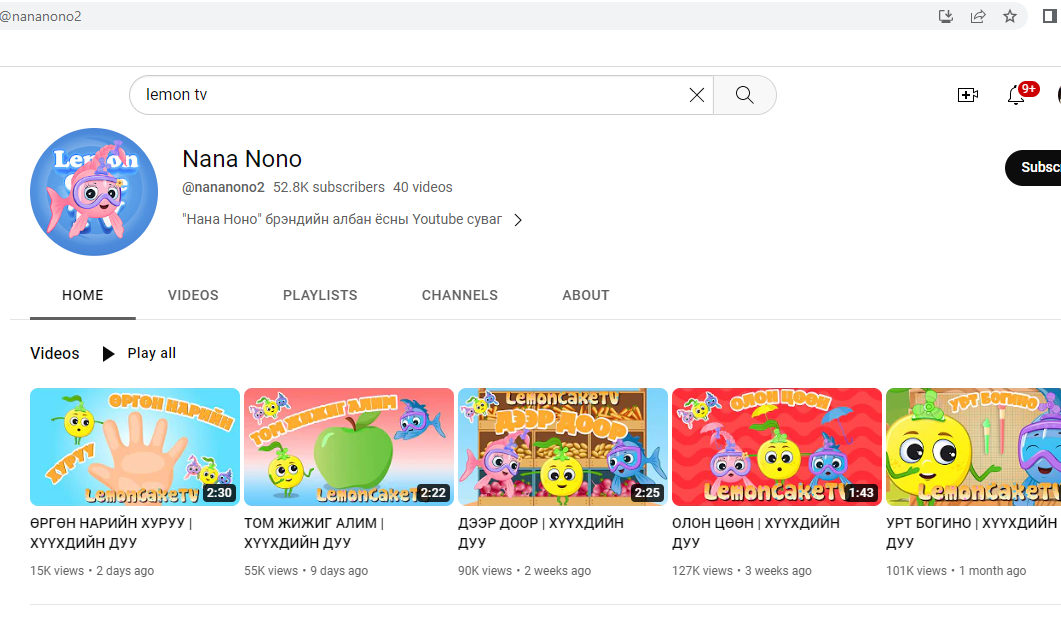
Task: Open the УРТ БОГИНО video thumbnail
Action: tap(974, 447)
